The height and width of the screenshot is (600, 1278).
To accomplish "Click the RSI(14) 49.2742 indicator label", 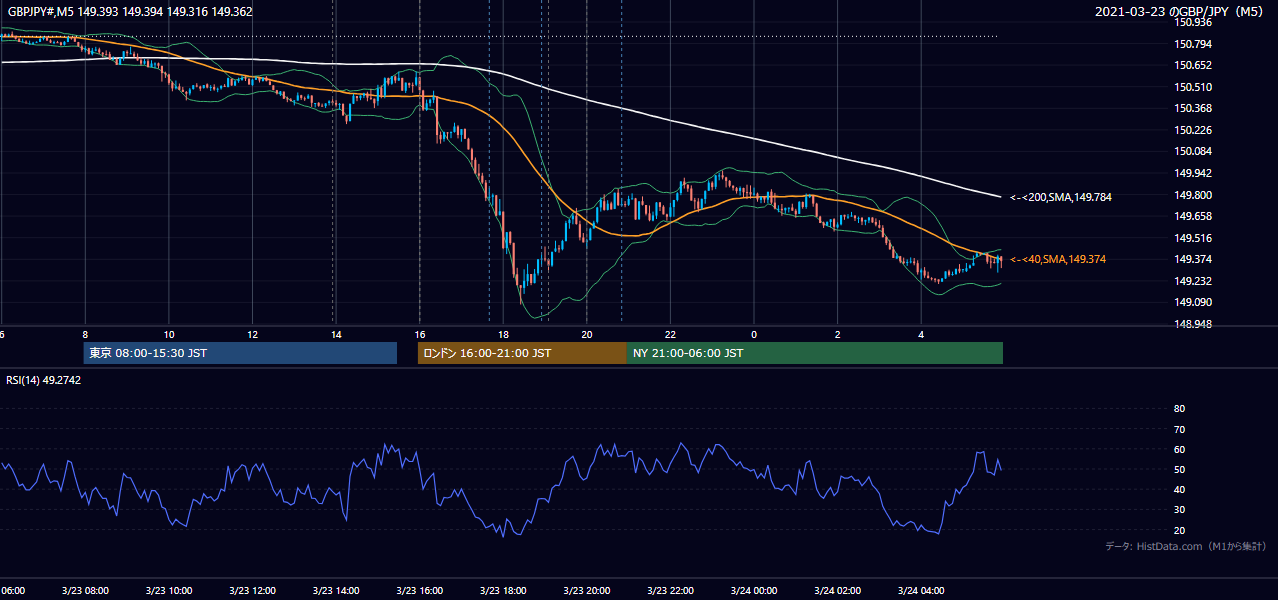I will [44, 380].
